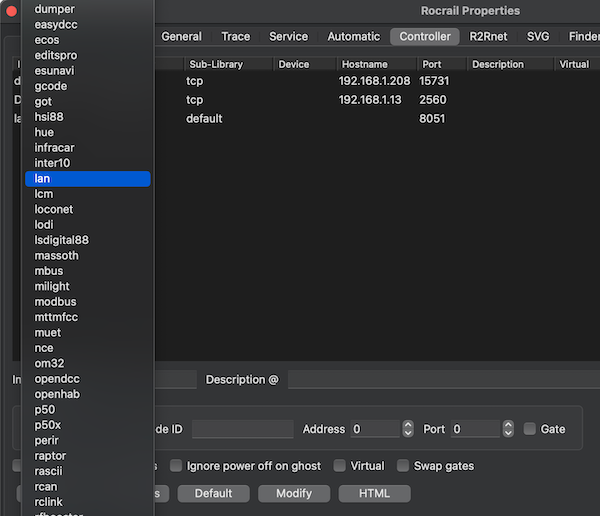Screen dimensions: 600x516
Task: Sort by Sub-Library column header
Action: coord(228,64)
